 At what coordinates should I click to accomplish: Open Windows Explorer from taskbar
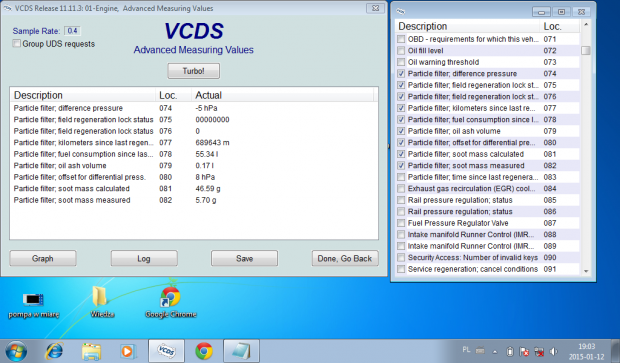pos(91,351)
